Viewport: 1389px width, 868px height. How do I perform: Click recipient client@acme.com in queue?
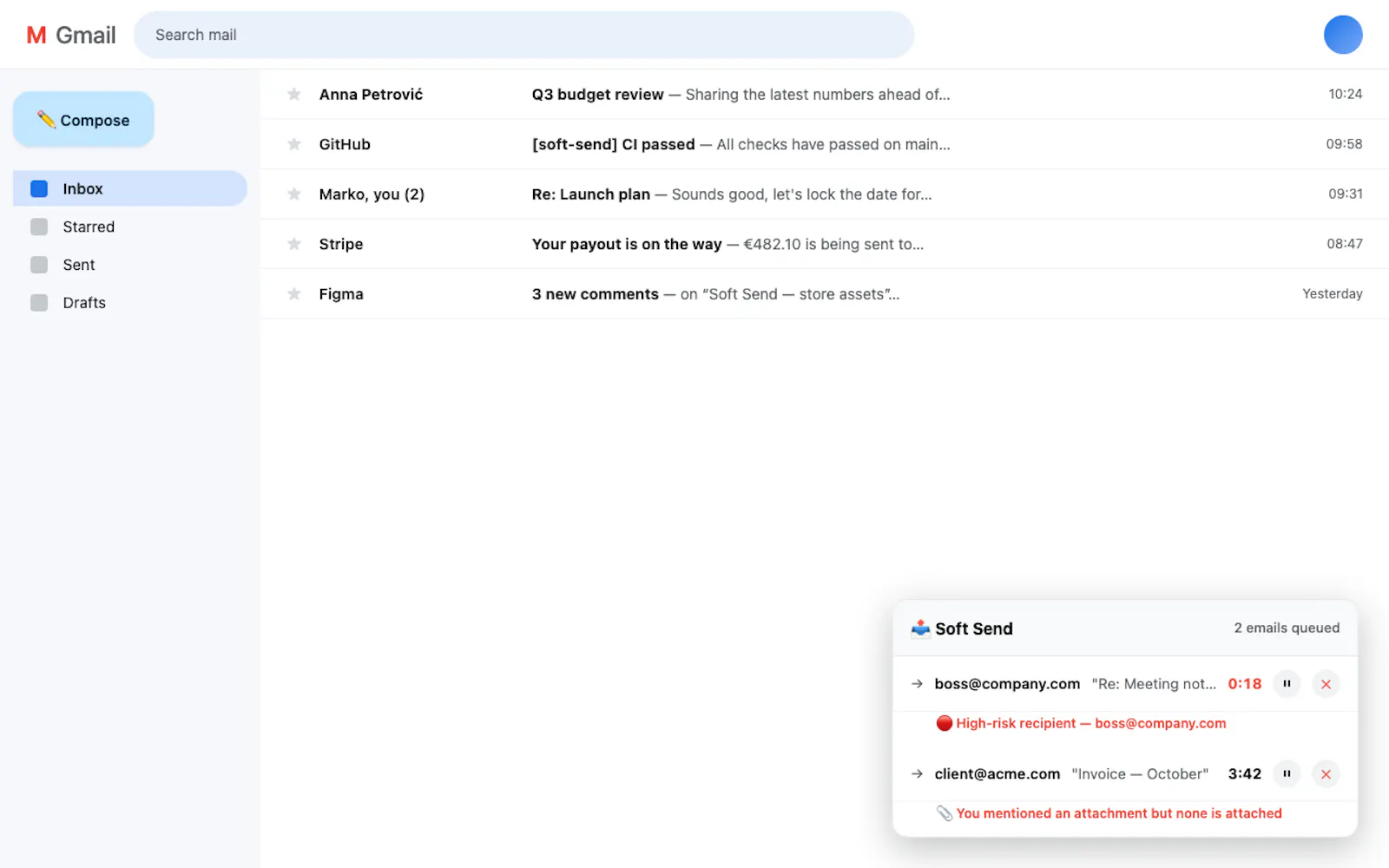click(997, 773)
